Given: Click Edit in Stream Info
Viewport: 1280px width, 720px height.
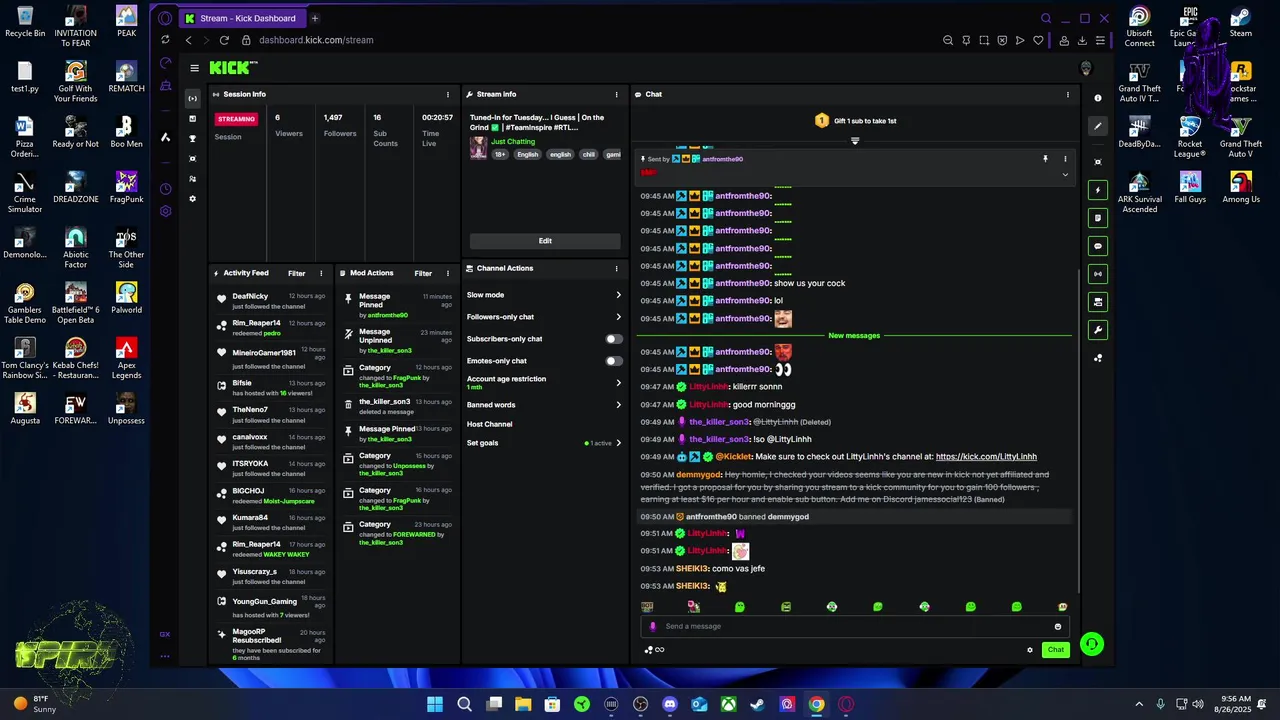Looking at the screenshot, I should [545, 241].
